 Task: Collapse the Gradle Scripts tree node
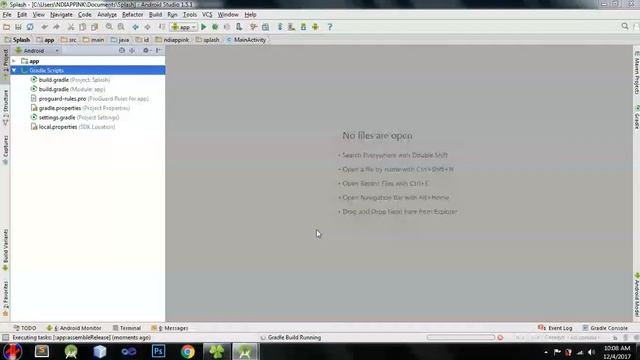pyautogui.click(x=14, y=71)
